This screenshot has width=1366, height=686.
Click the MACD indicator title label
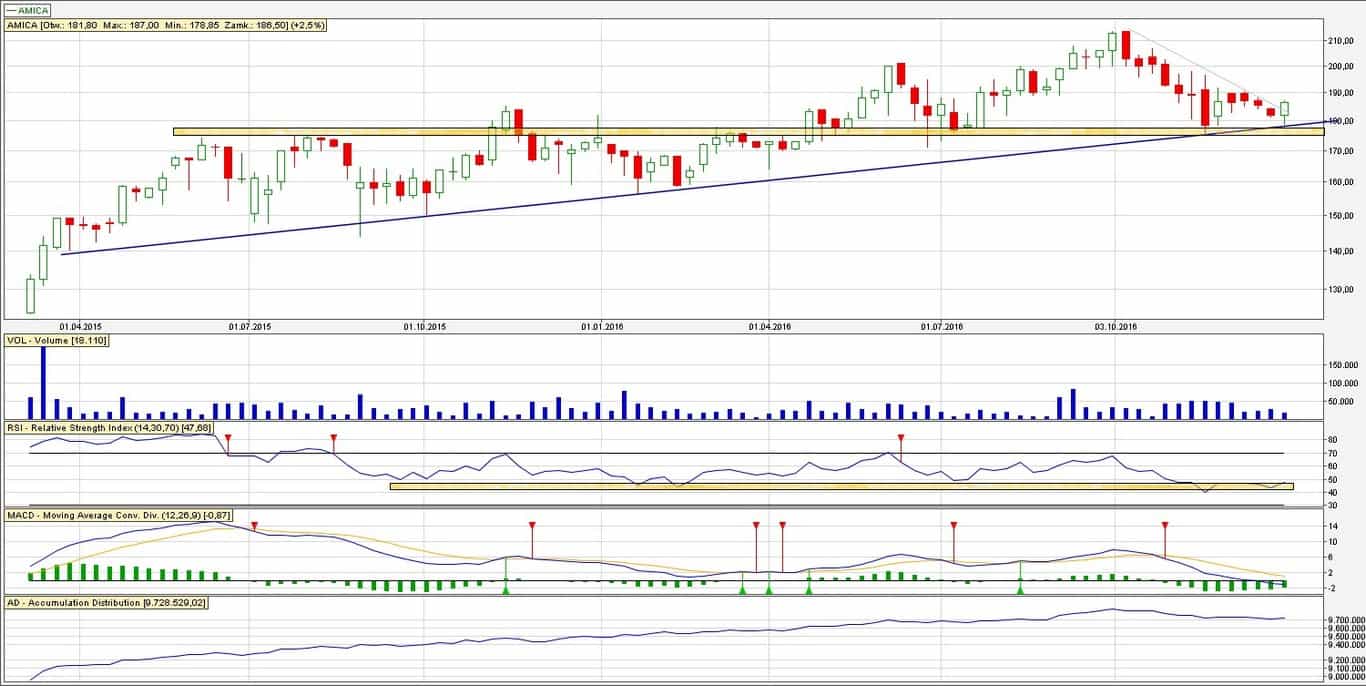119,514
